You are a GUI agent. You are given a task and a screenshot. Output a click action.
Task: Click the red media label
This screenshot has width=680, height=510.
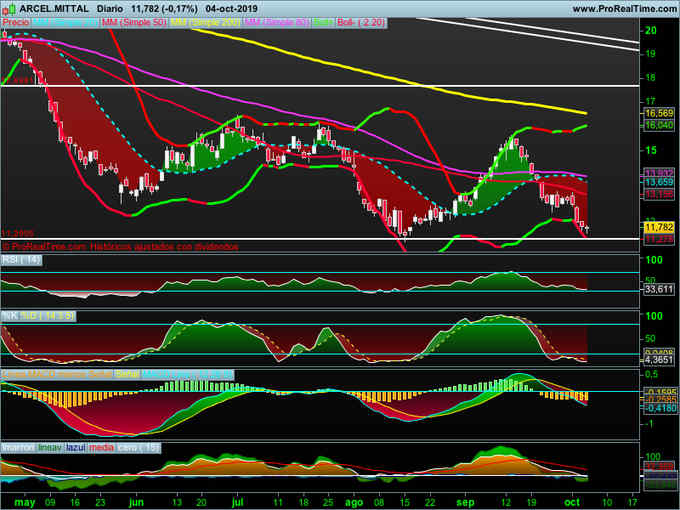[101, 448]
